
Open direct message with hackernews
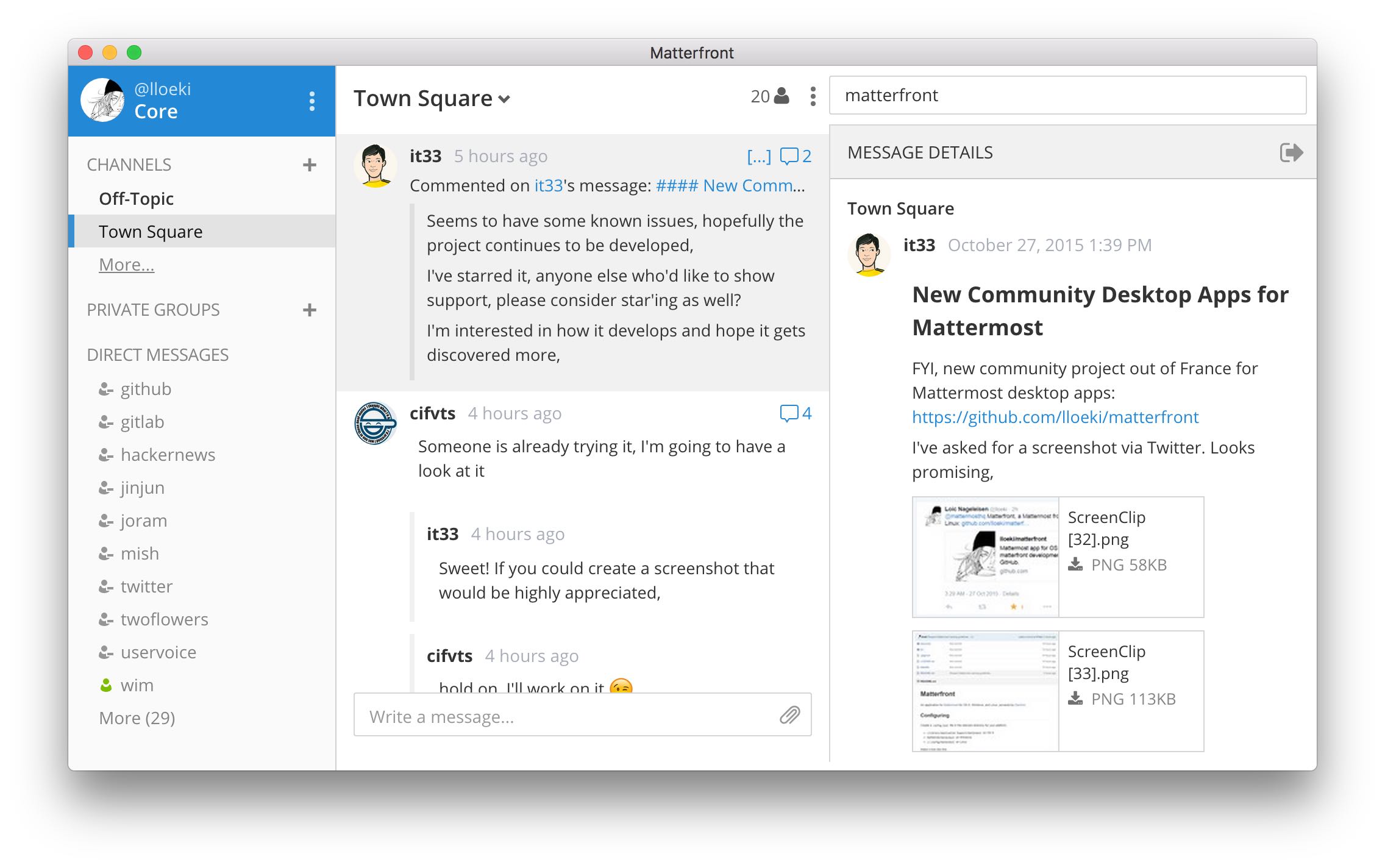click(168, 455)
